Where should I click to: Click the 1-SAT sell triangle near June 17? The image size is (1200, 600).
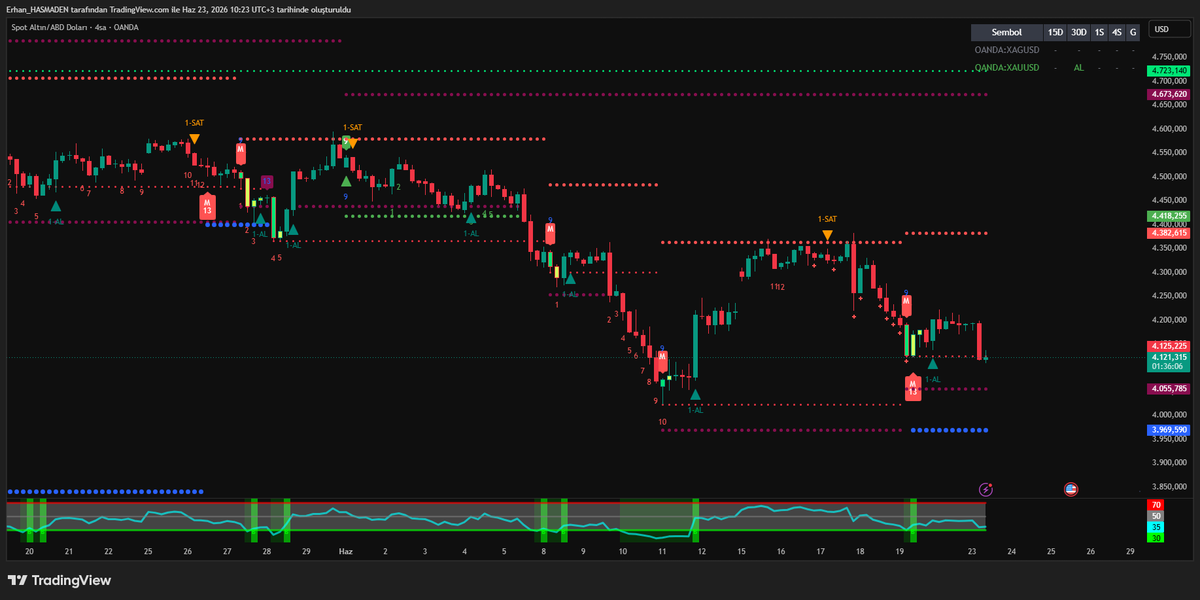click(x=827, y=236)
